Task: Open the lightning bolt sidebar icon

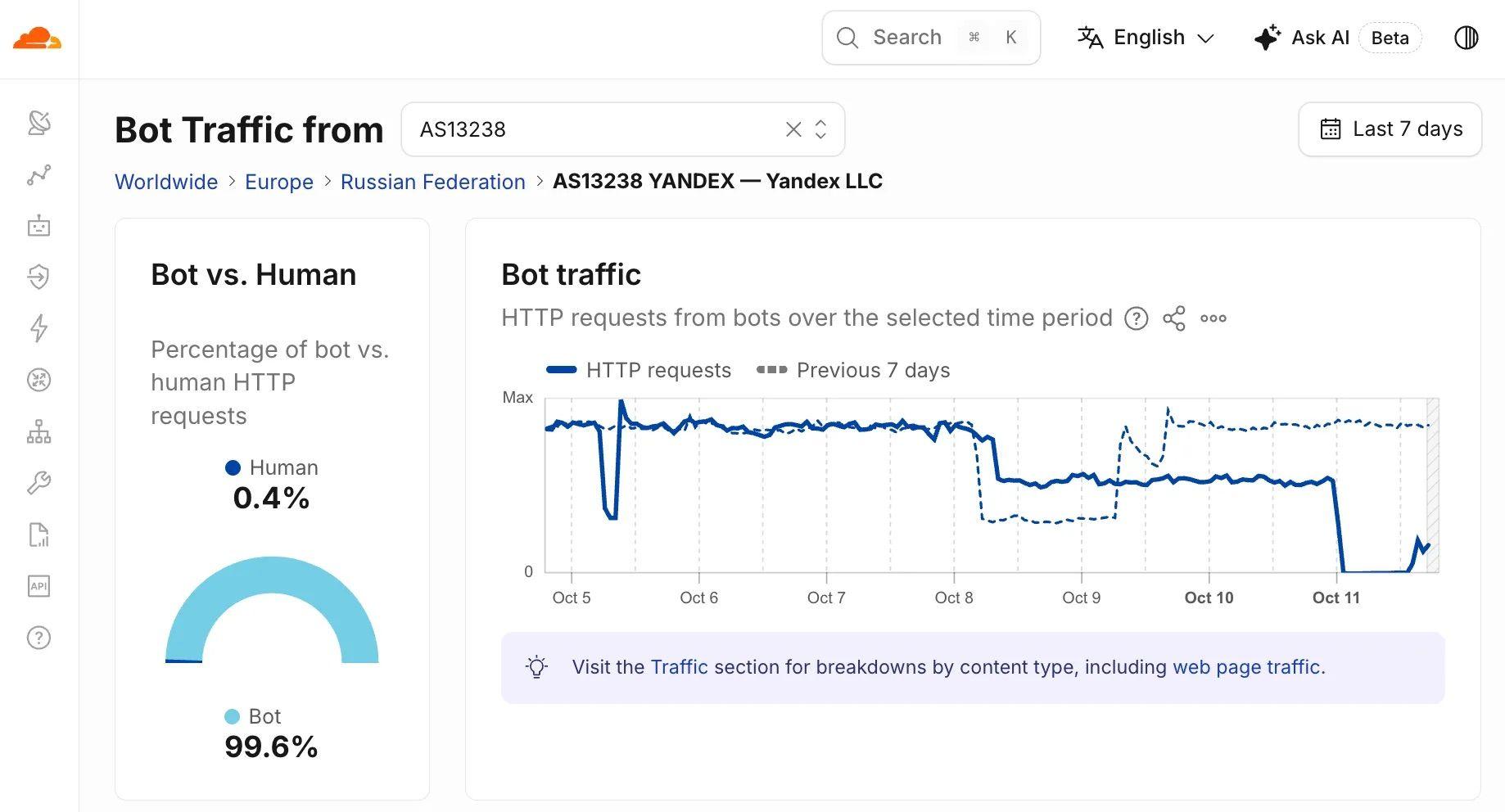Action: 39,328
